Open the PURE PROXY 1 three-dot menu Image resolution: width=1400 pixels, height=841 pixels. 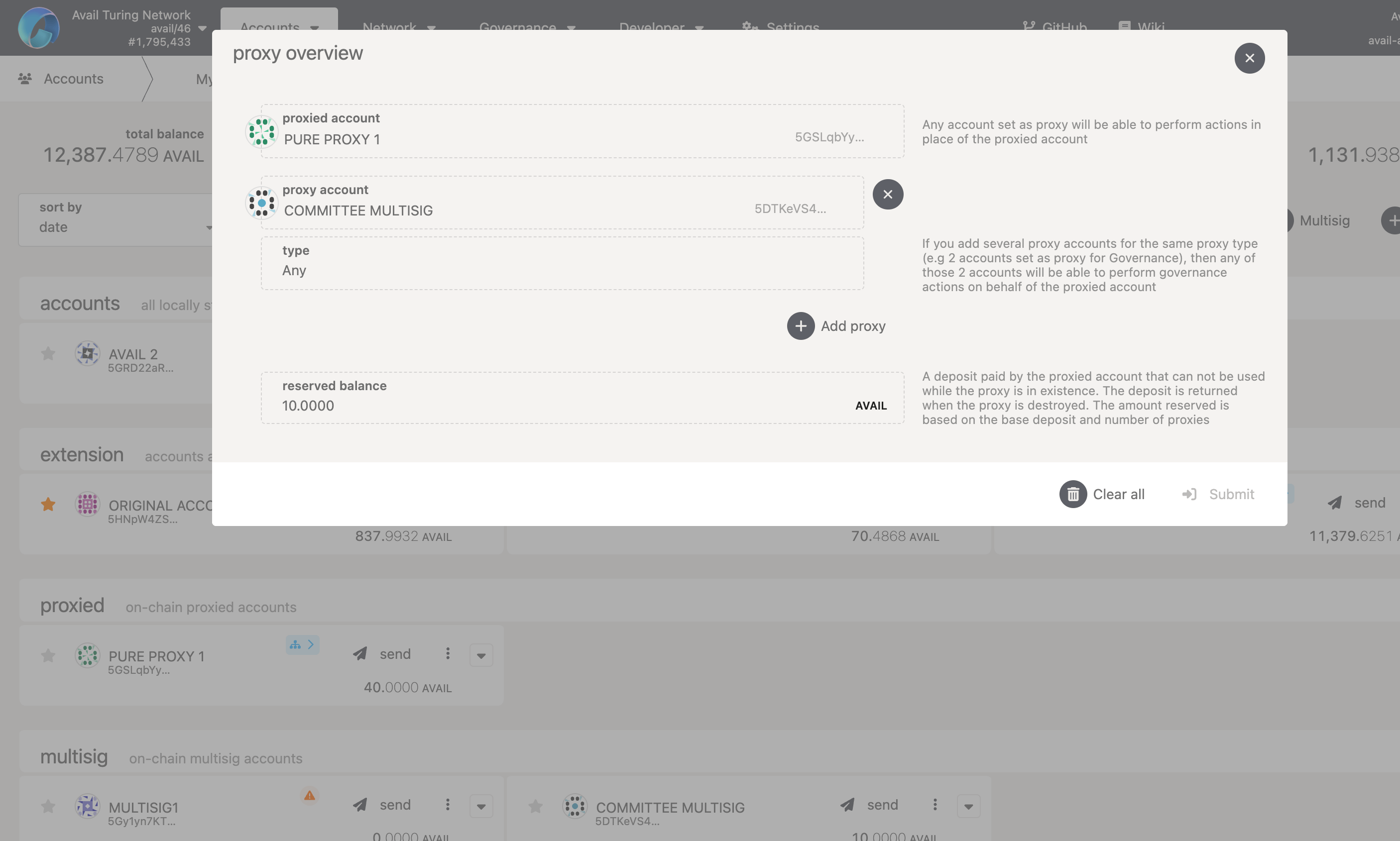coord(448,654)
